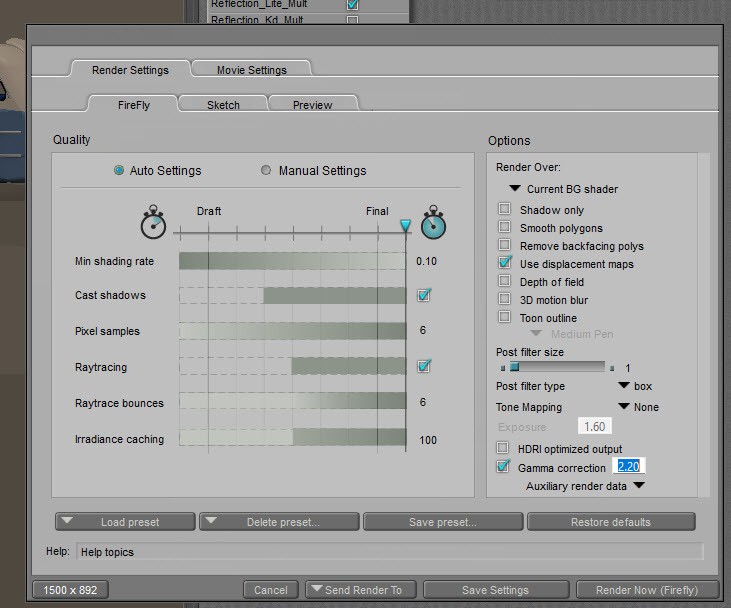This screenshot has height=608, width=731.
Task: Enable Shadow only option
Action: pos(504,208)
